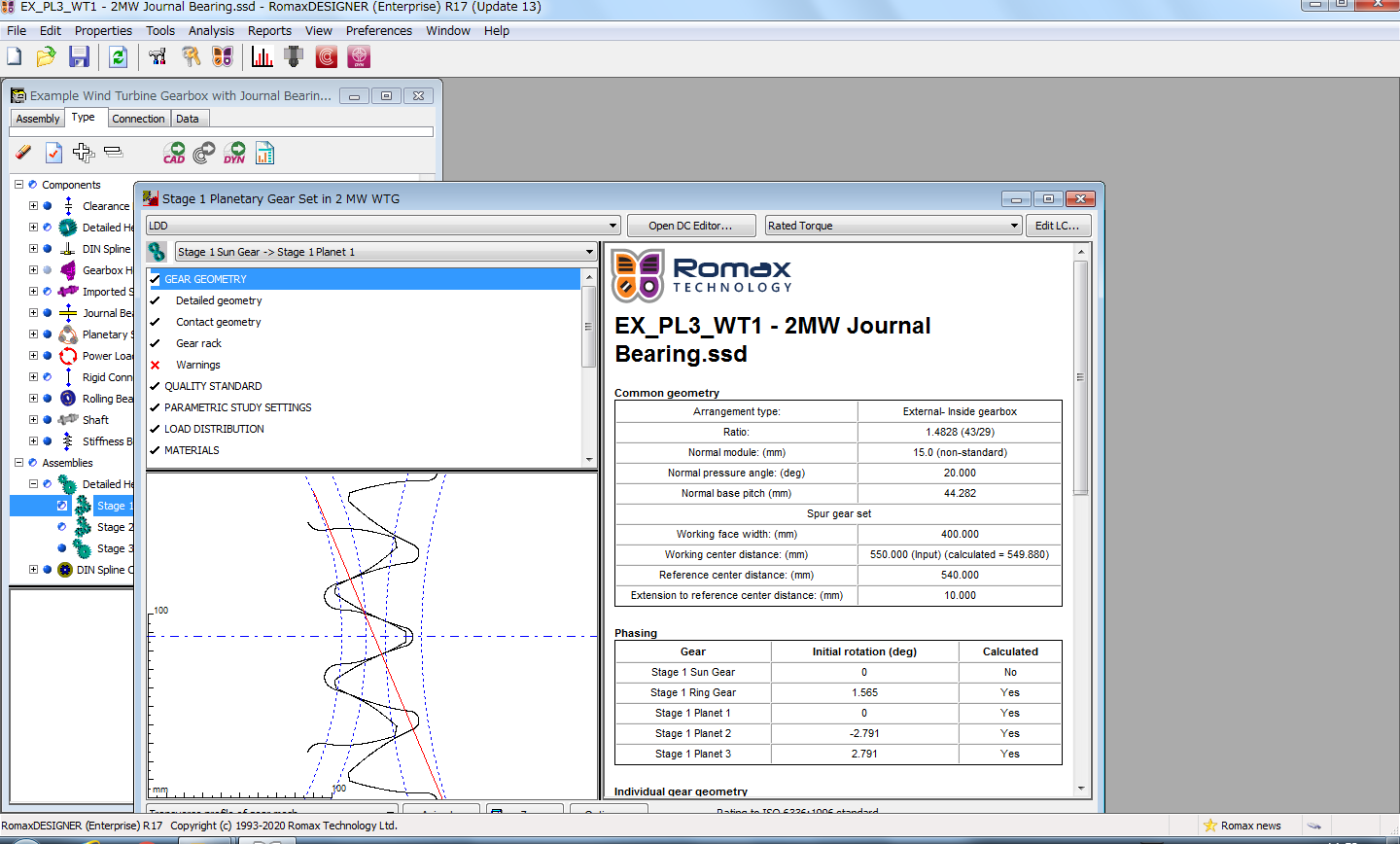Click the report pane vertical scrollbar thumb
This screenshot has width=1400, height=844.
[1081, 377]
